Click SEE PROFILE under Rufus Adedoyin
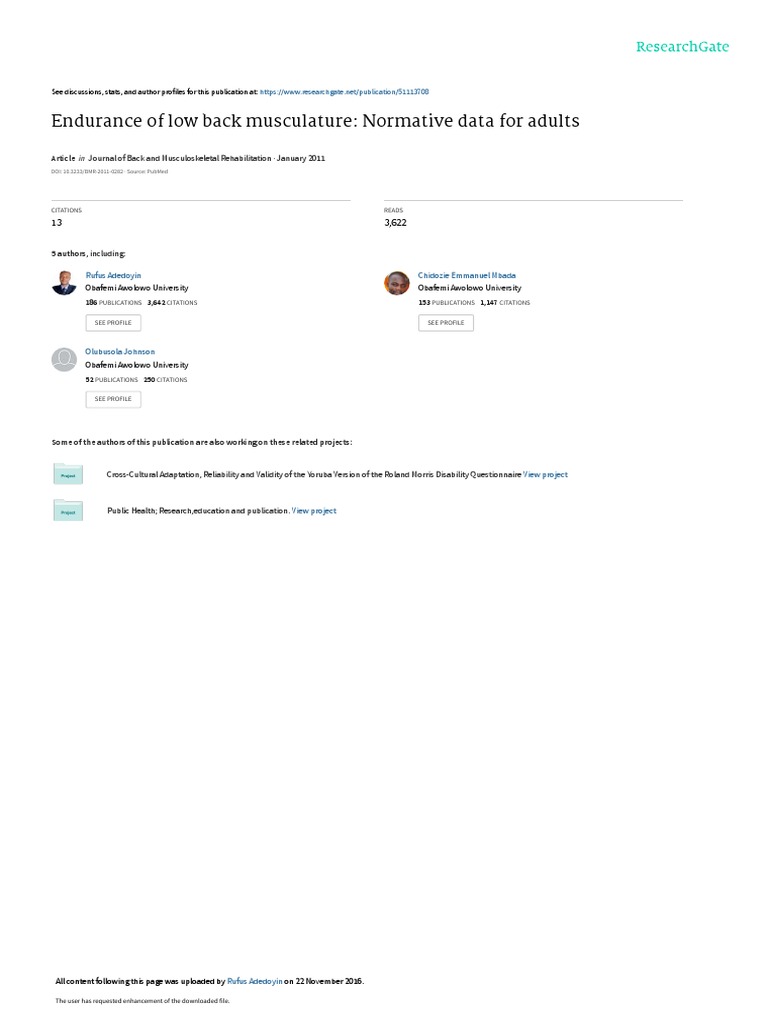The height and width of the screenshot is (1024, 768). click(x=113, y=323)
